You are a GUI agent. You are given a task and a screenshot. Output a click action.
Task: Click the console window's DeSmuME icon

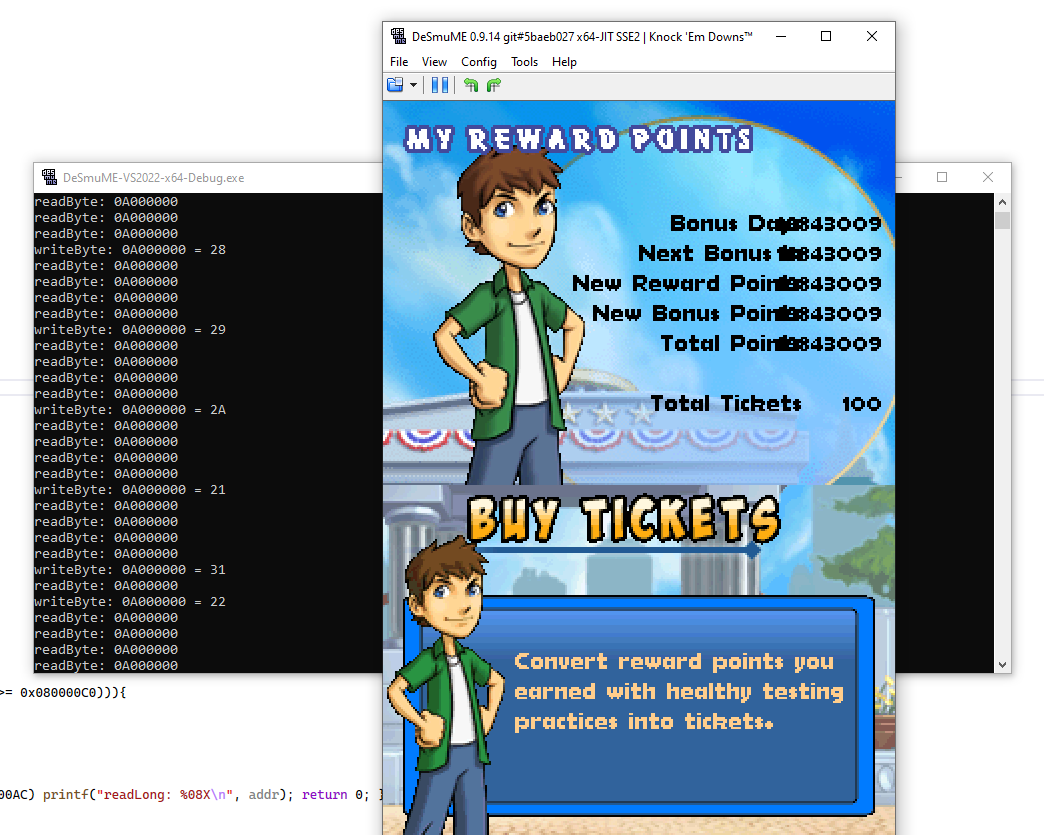click(49, 177)
